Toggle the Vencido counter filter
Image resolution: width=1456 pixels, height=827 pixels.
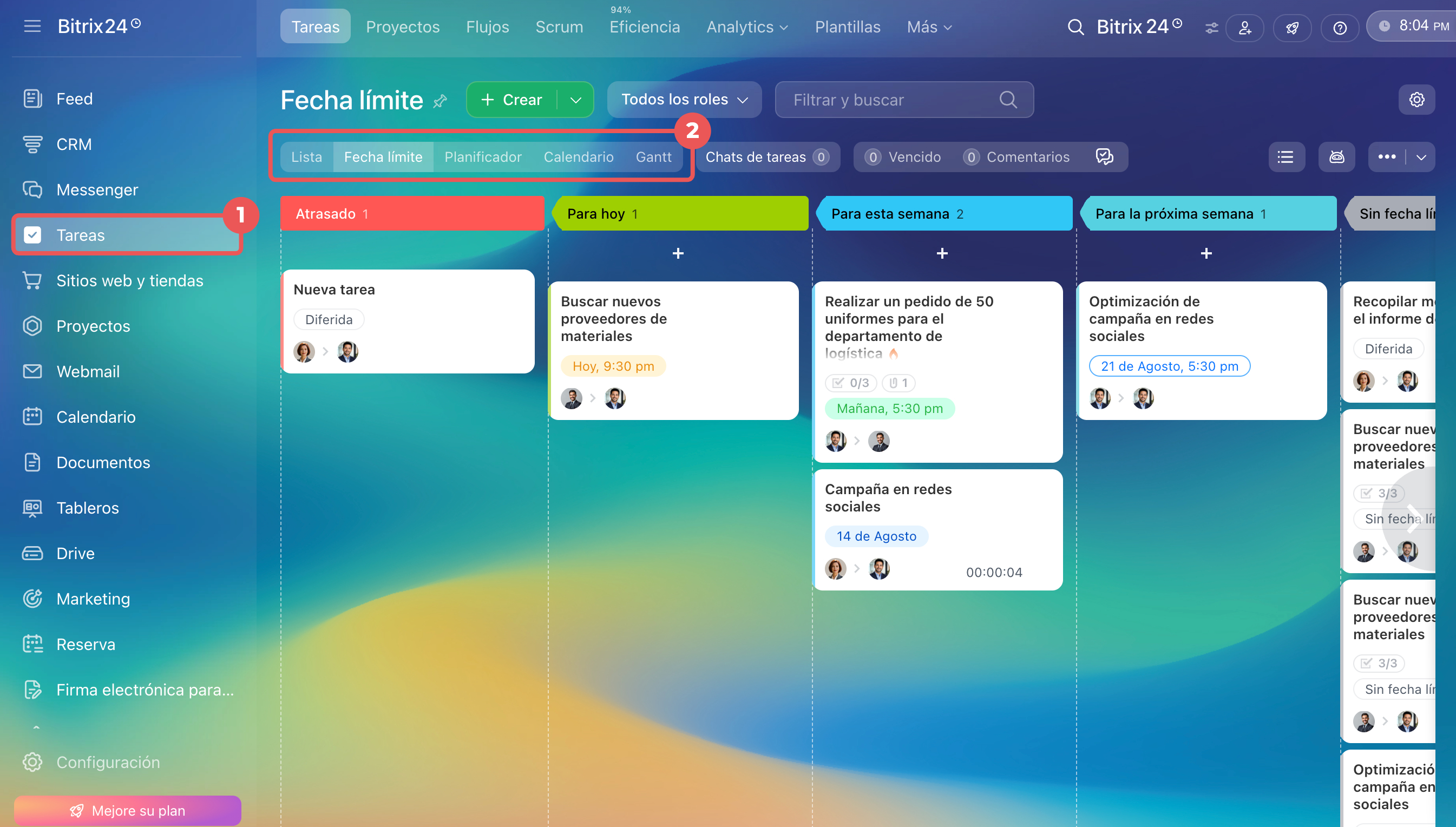point(902,157)
